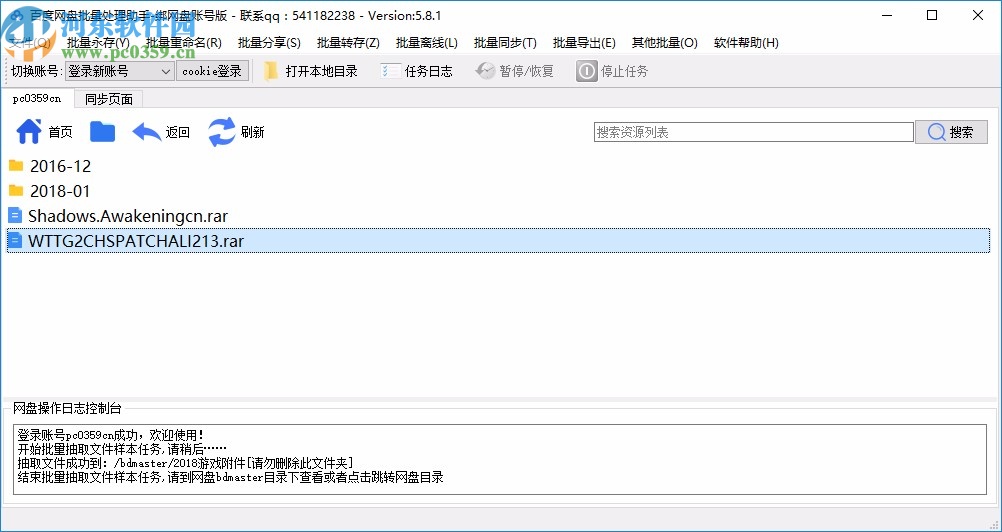Select the 2016-12 folder name
Image resolution: width=1002 pixels, height=532 pixels.
[61, 166]
